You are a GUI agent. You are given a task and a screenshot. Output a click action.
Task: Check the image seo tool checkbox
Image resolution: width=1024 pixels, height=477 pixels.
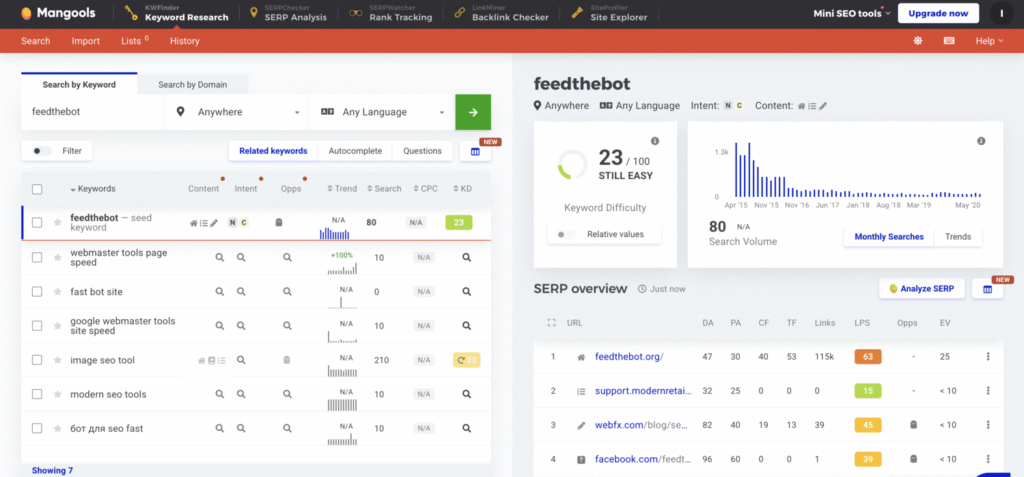[37, 360]
